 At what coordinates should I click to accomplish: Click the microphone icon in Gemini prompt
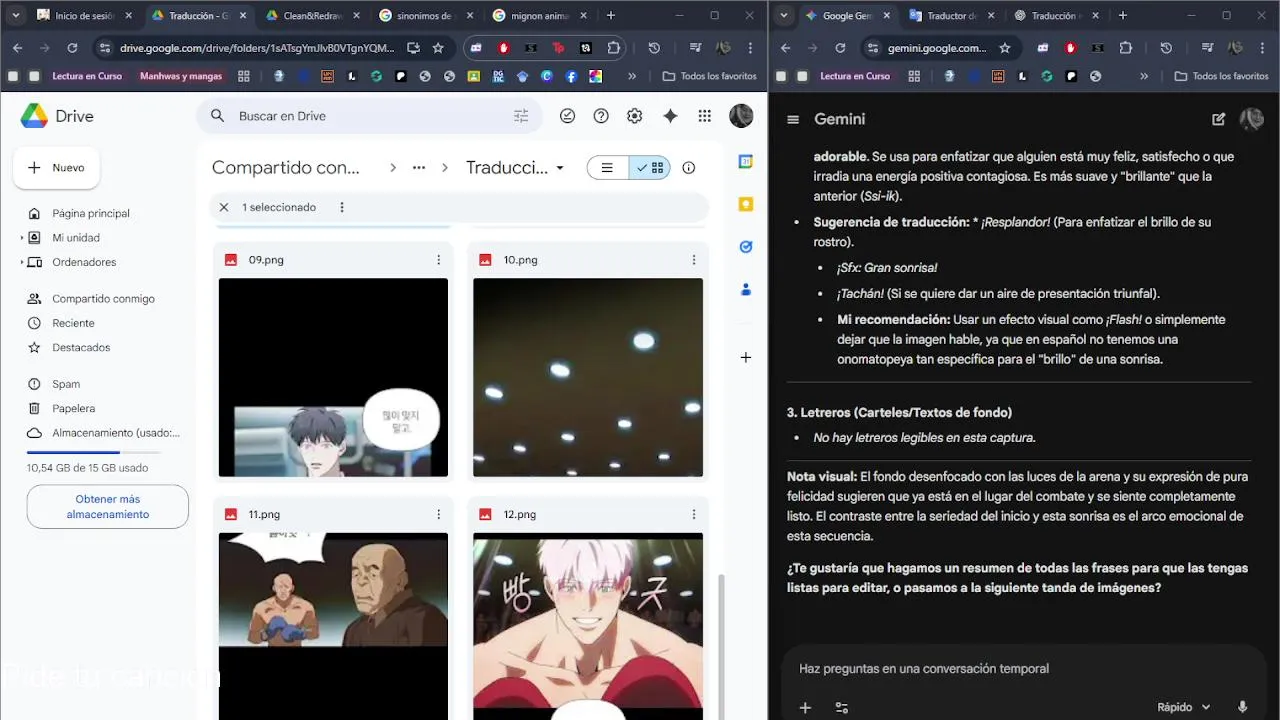click(x=1243, y=707)
